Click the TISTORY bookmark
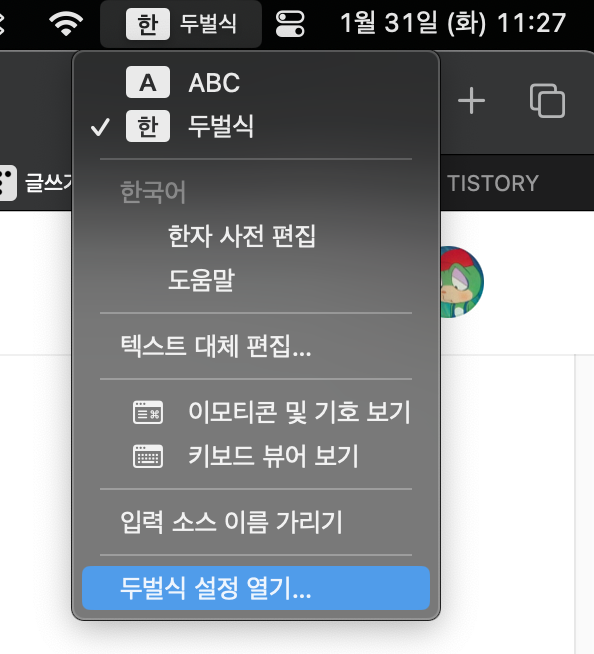The height and width of the screenshot is (654, 594). (493, 183)
